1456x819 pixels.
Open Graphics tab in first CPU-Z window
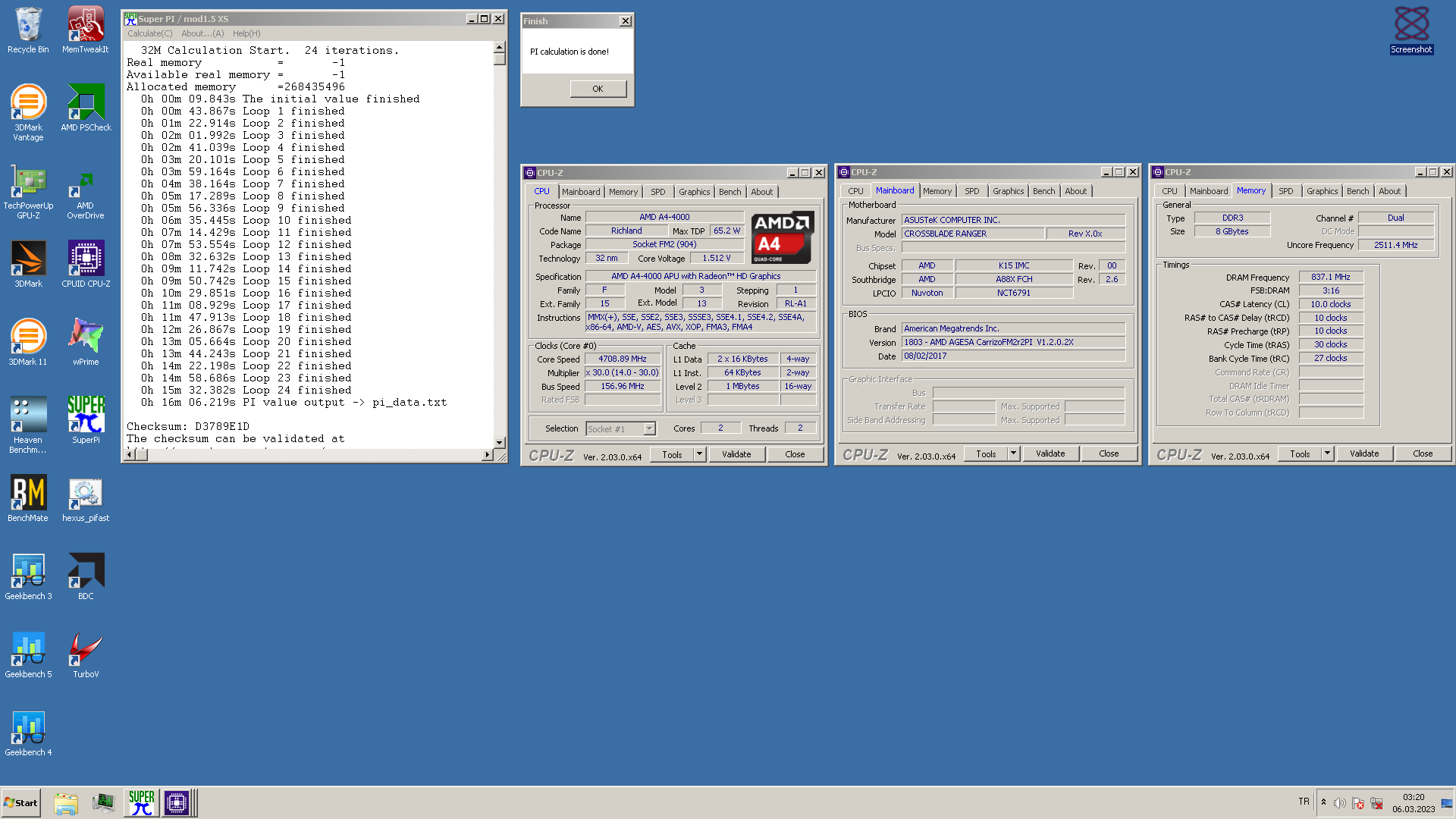tap(695, 192)
